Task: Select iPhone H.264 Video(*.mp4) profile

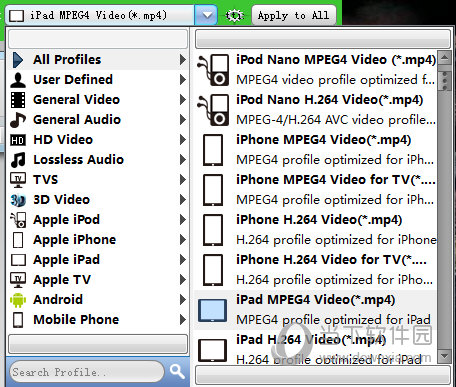Action: tap(315, 230)
